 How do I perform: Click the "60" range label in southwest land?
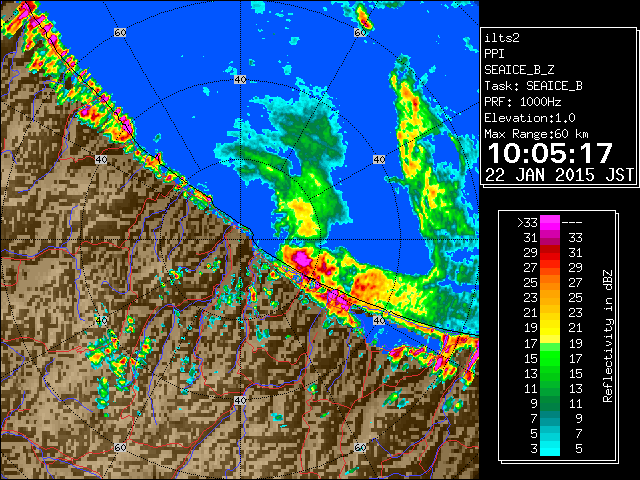(x=120, y=447)
